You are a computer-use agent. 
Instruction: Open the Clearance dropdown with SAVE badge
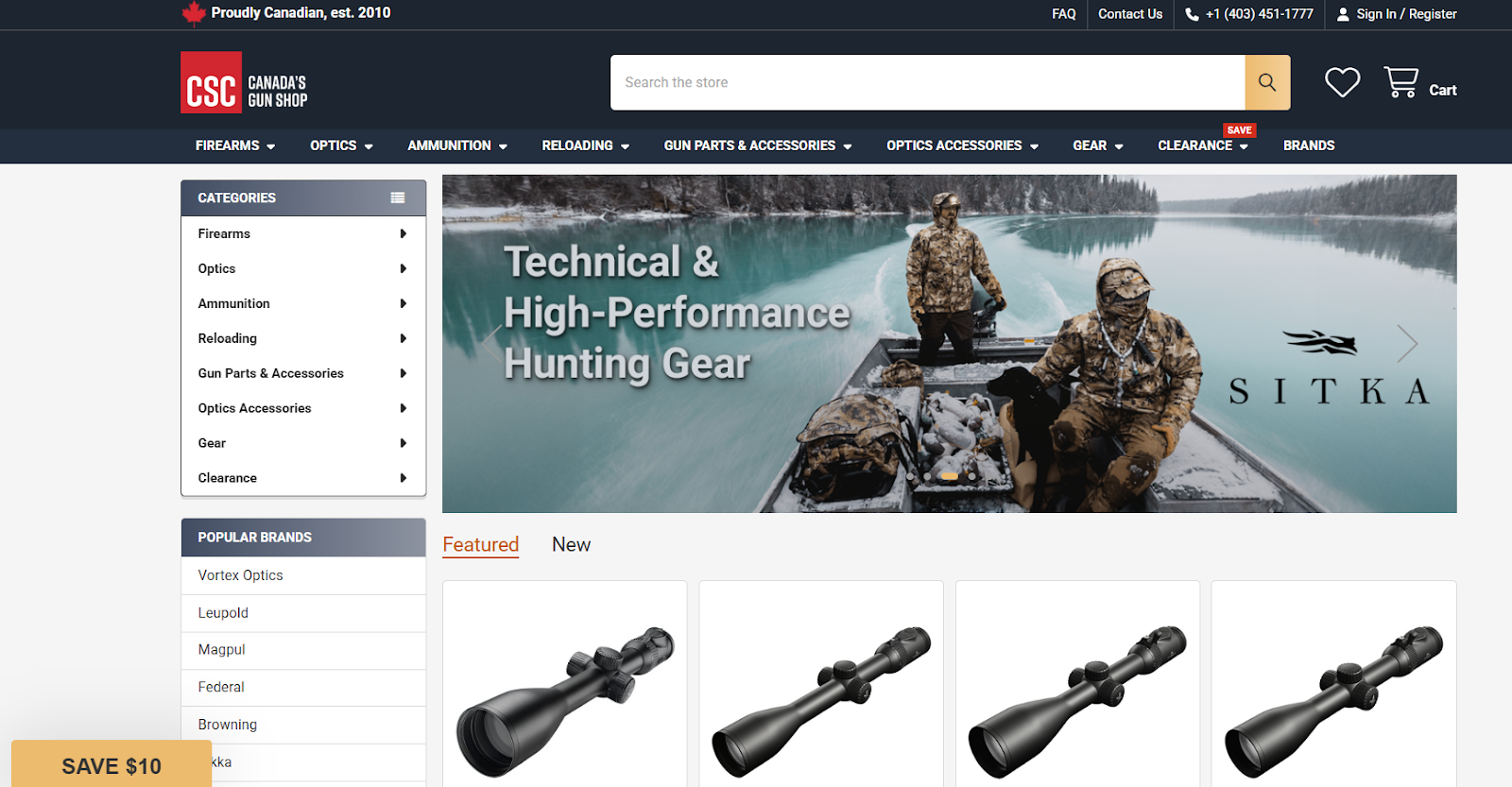click(1202, 145)
